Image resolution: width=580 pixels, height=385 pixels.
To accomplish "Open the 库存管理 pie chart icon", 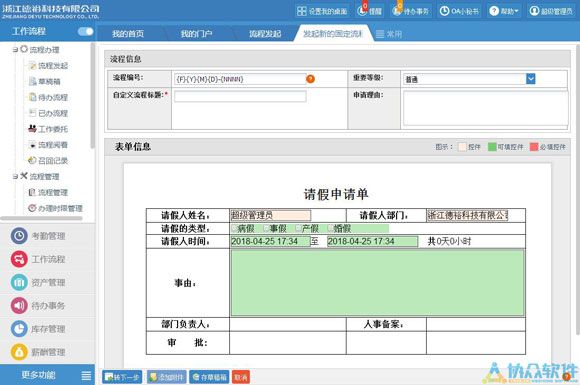I will (x=19, y=329).
